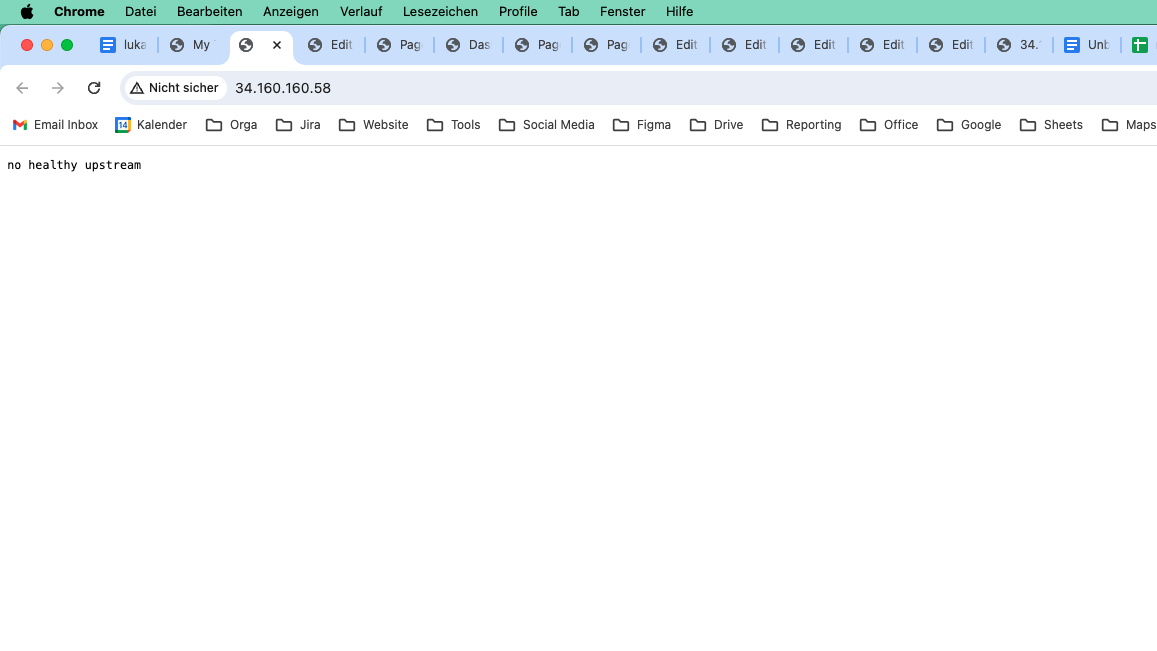The height and width of the screenshot is (651, 1157).
Task: Open the Tab menu in menu bar
Action: (568, 12)
